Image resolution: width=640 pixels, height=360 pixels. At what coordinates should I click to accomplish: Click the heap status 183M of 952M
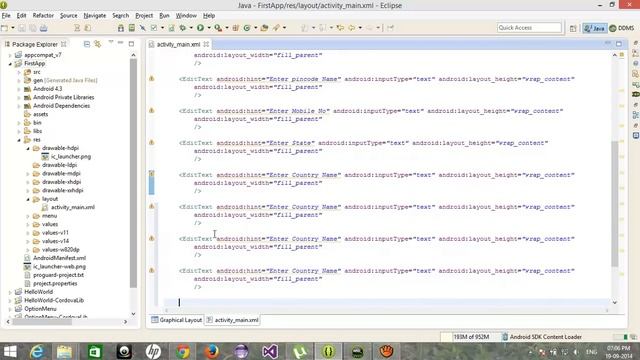(x=471, y=337)
